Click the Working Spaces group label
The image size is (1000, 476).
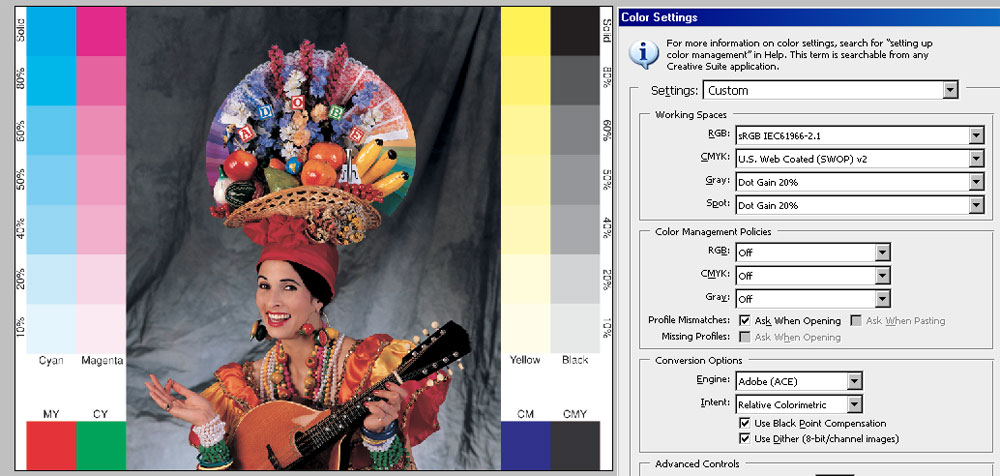[691, 115]
